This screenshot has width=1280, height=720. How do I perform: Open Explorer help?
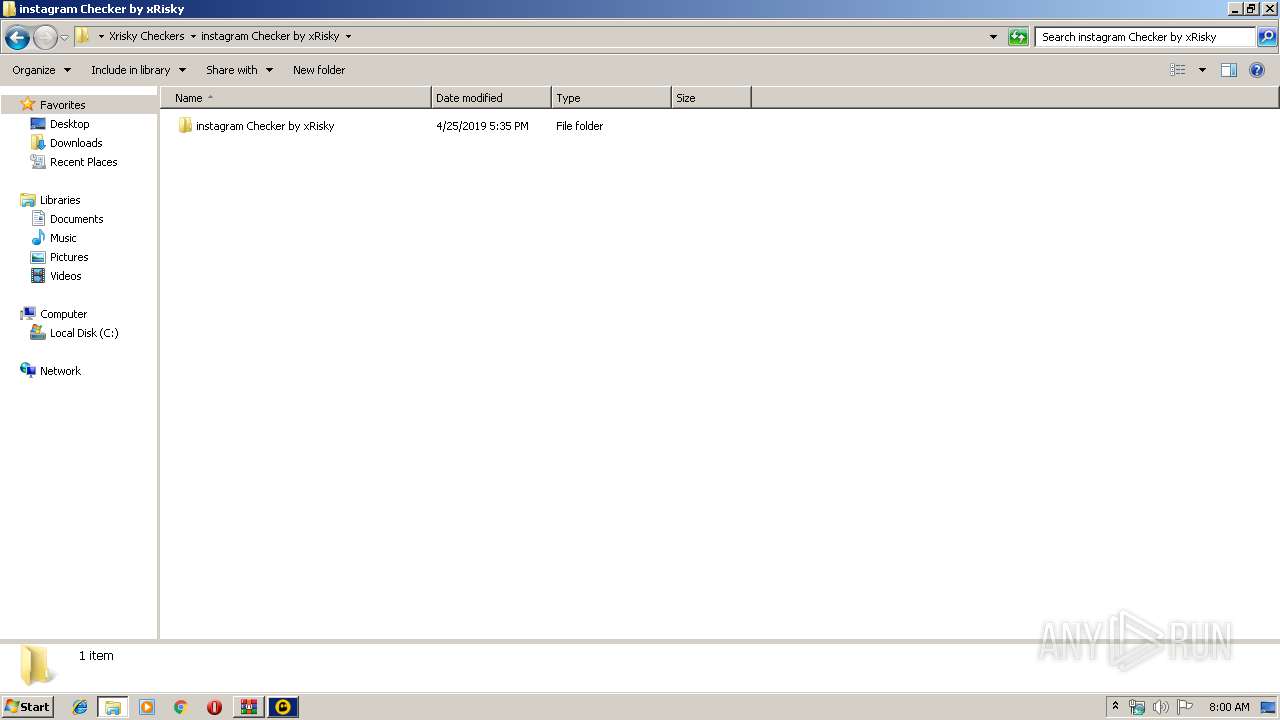(1258, 70)
